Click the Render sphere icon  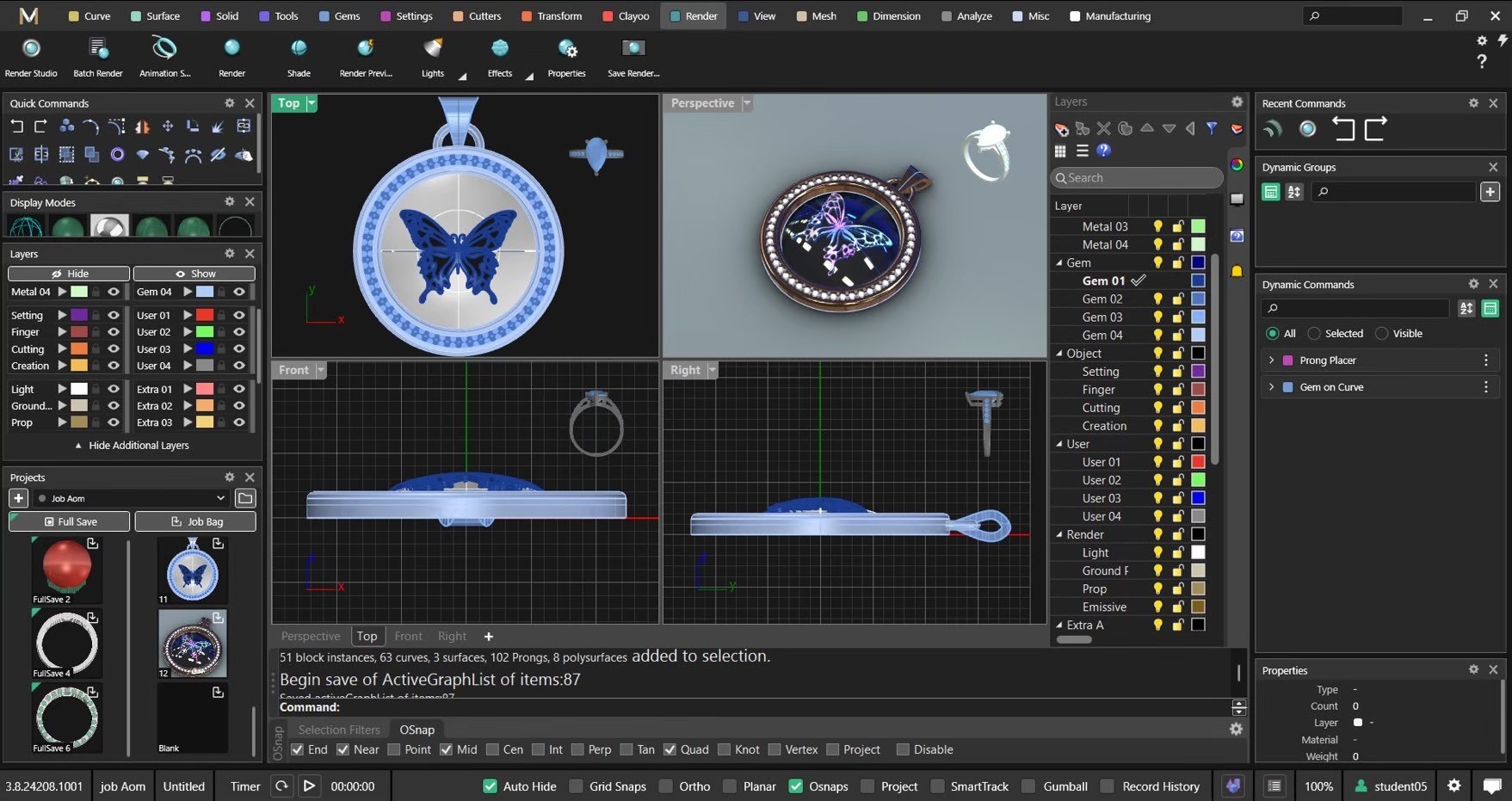(x=231, y=48)
